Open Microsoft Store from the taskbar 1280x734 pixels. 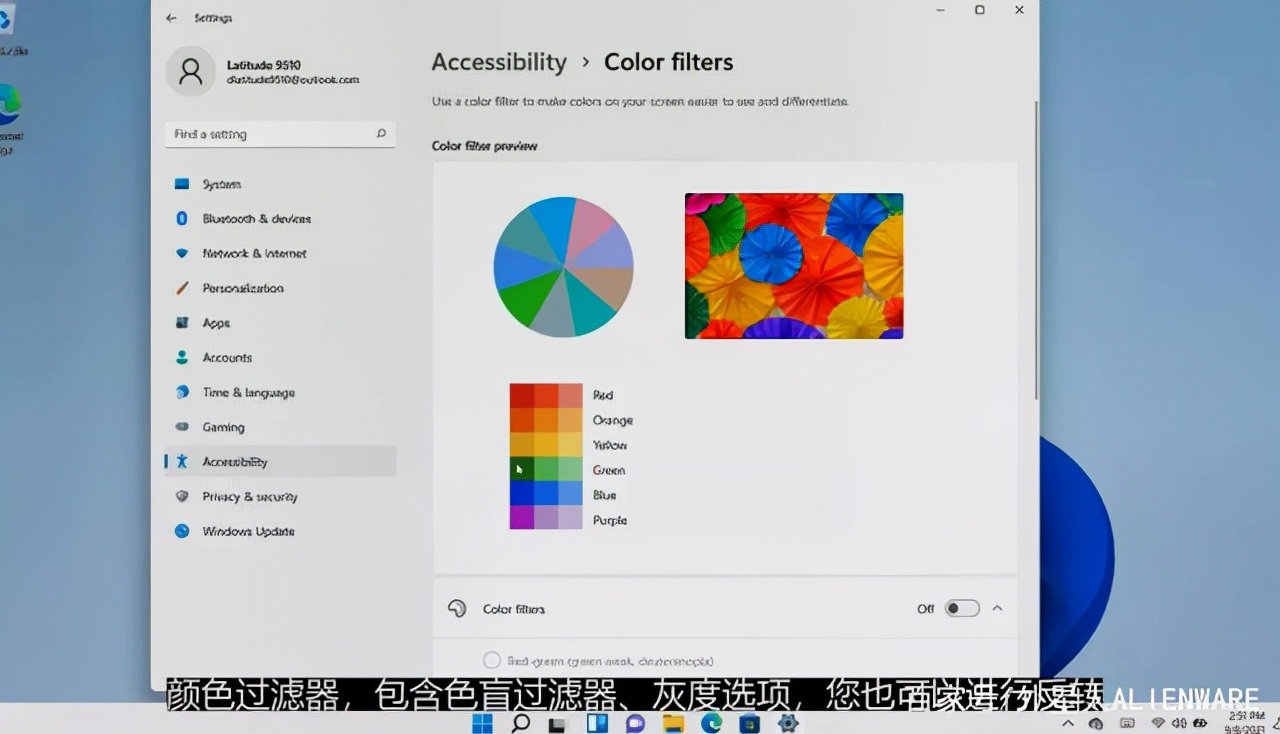tap(749, 723)
